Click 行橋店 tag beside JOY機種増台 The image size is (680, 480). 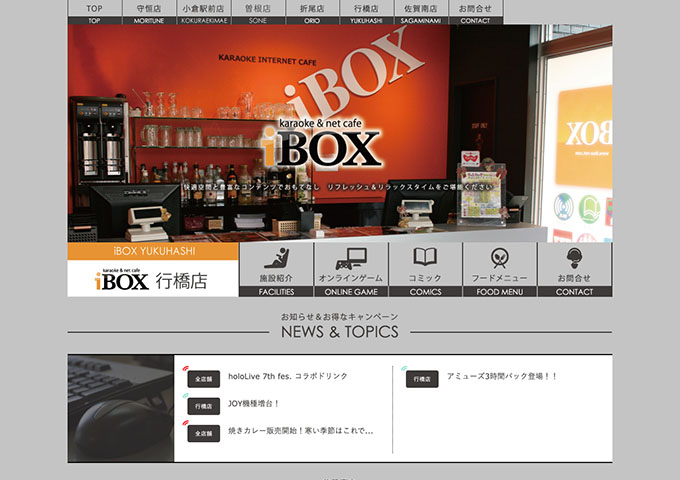tap(203, 406)
